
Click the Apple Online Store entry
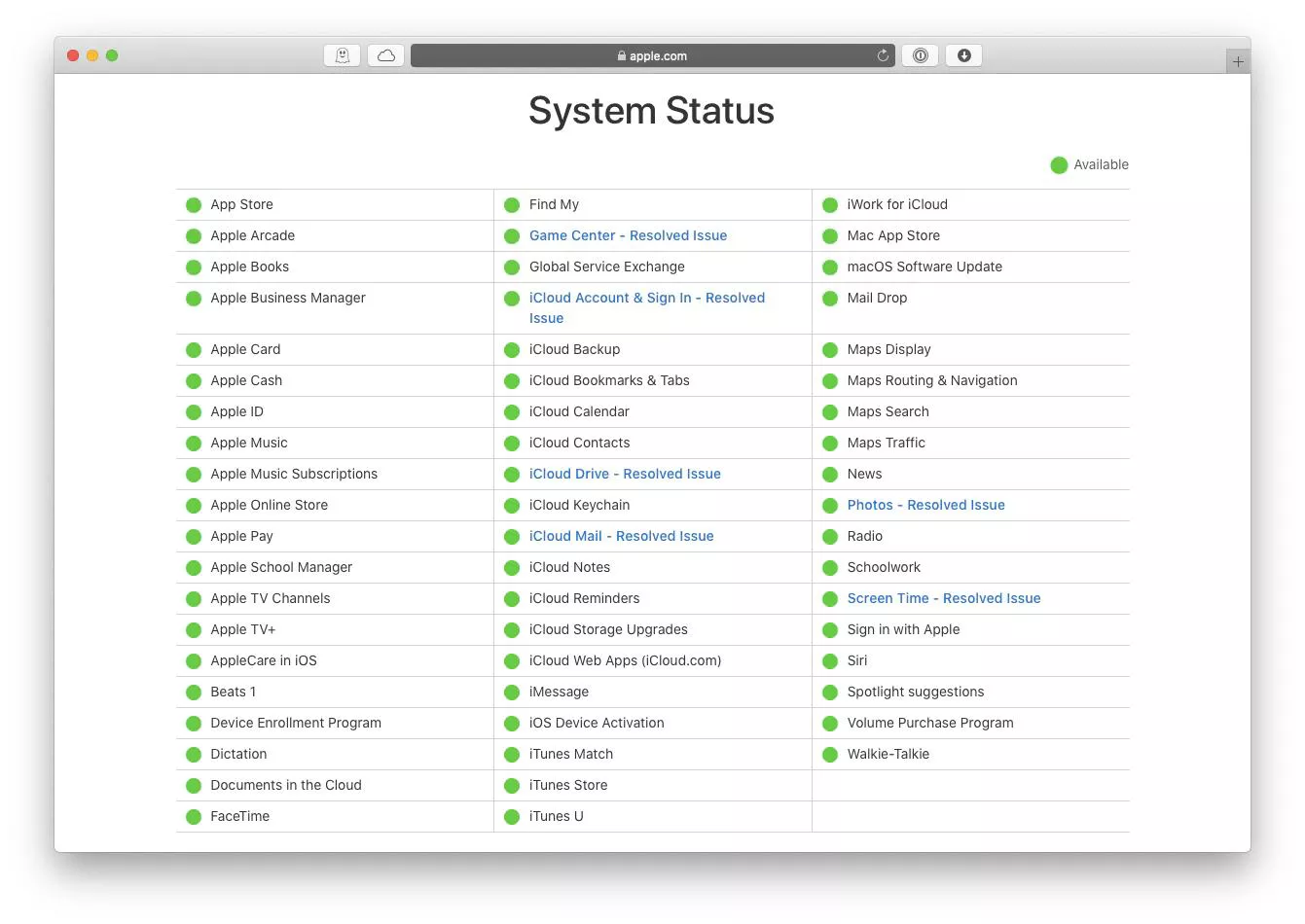[270, 505]
